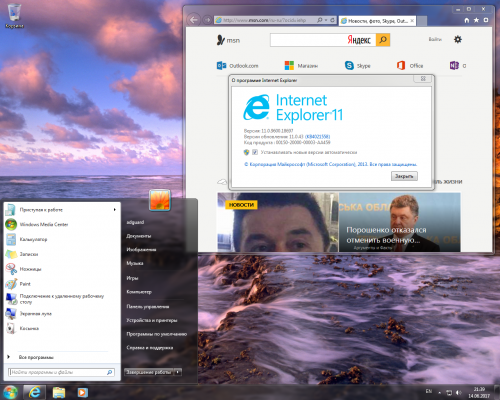Open Игры from Start menu
500x400 pixels.
[132, 278]
